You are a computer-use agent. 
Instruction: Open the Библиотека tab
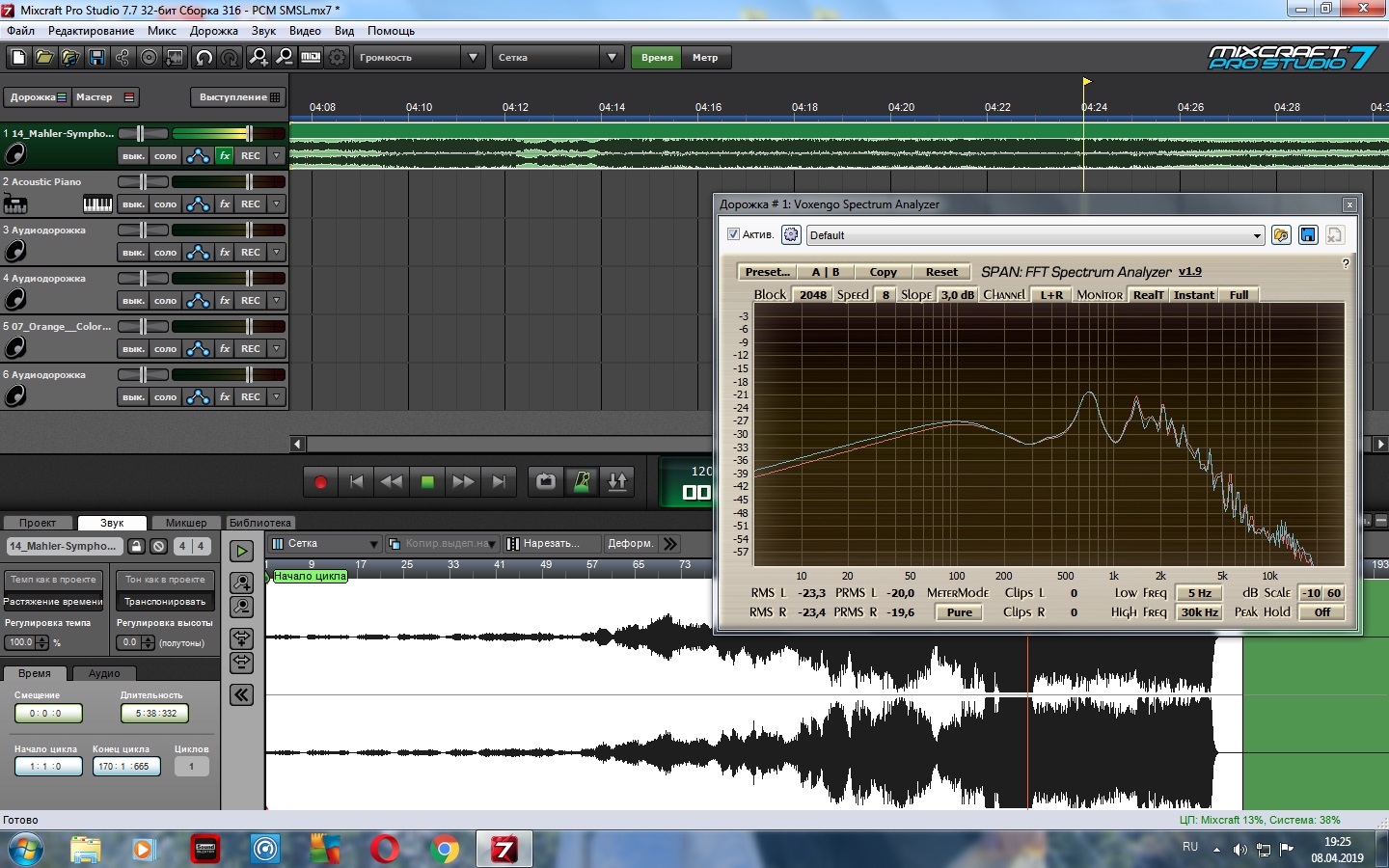(x=260, y=523)
